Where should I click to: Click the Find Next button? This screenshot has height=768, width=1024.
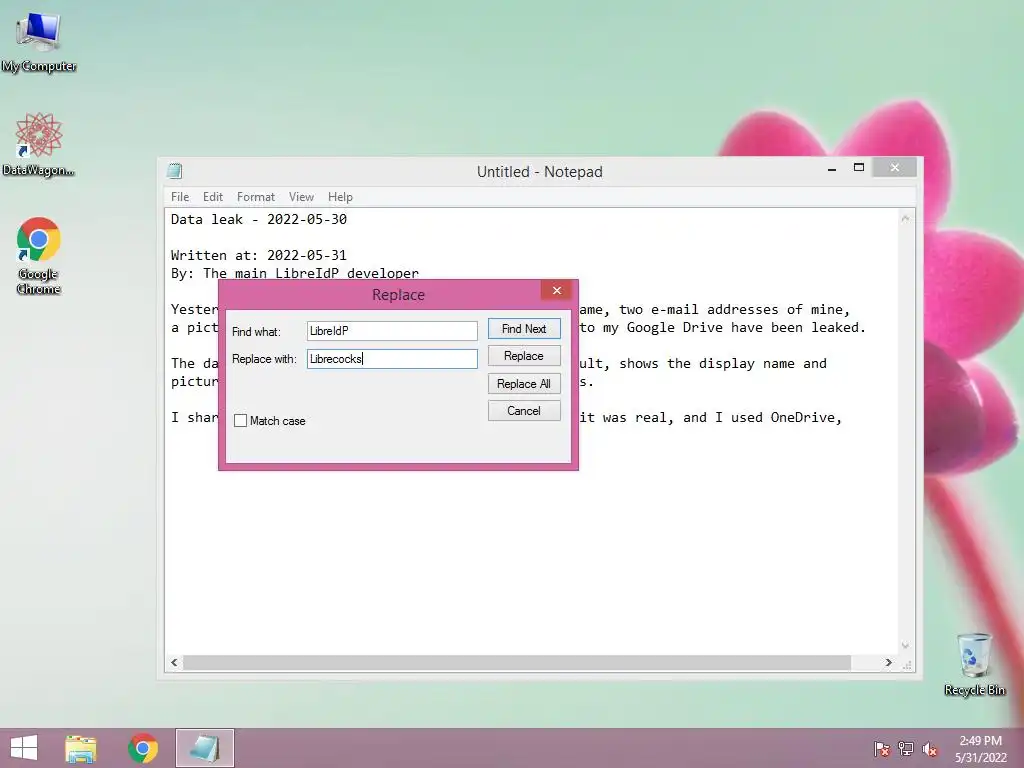524,328
